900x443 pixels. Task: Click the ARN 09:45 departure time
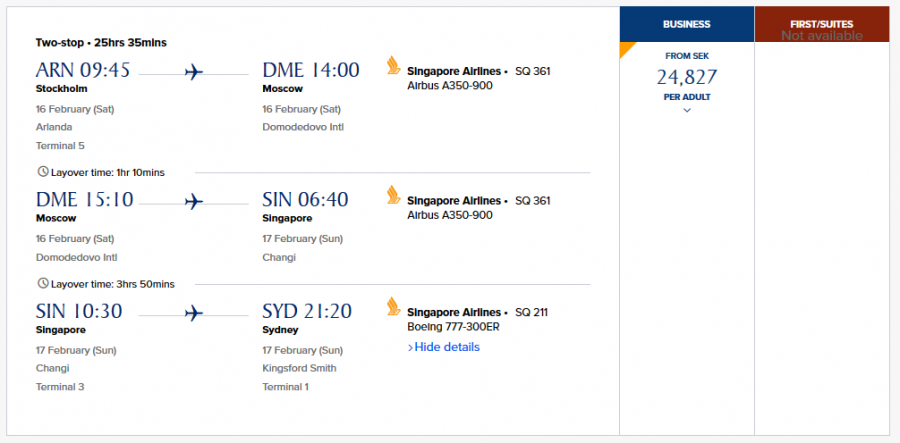click(x=83, y=70)
